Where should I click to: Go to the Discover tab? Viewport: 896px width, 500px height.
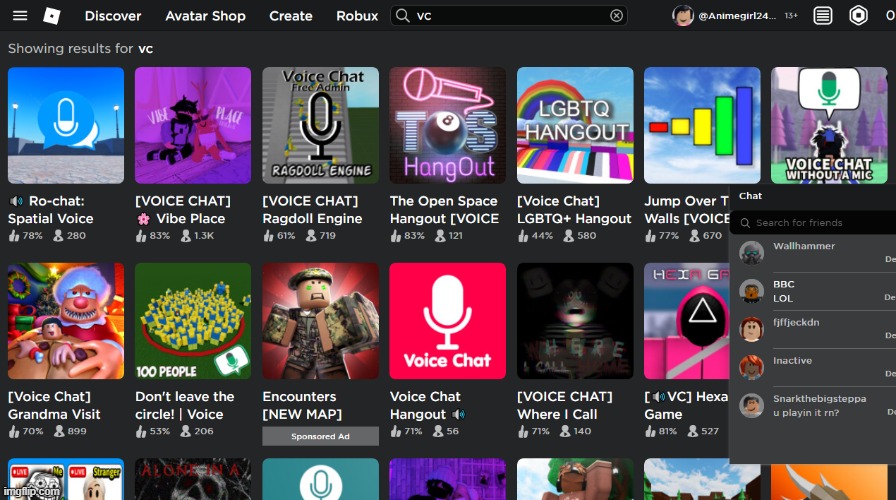click(113, 16)
